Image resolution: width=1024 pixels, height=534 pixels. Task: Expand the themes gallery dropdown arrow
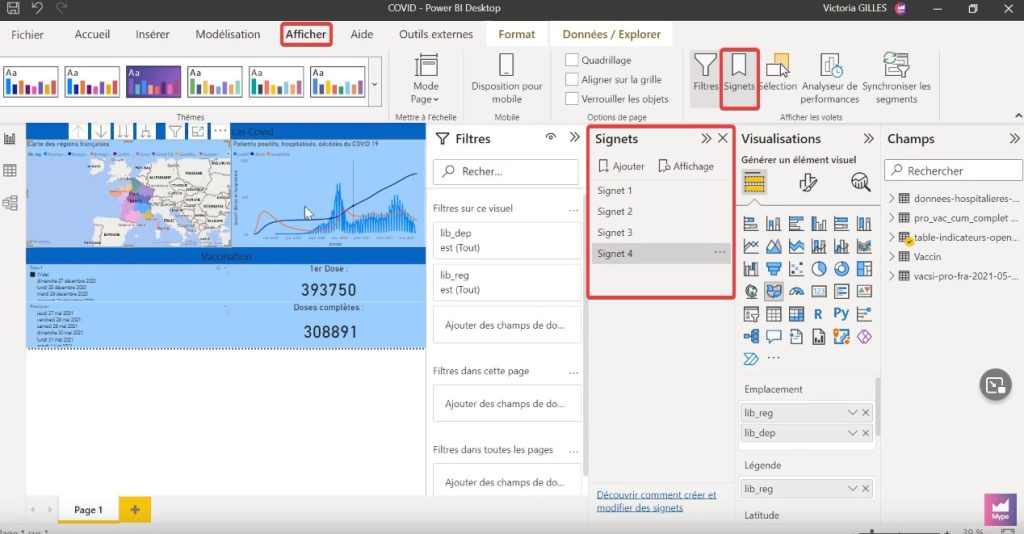374,84
